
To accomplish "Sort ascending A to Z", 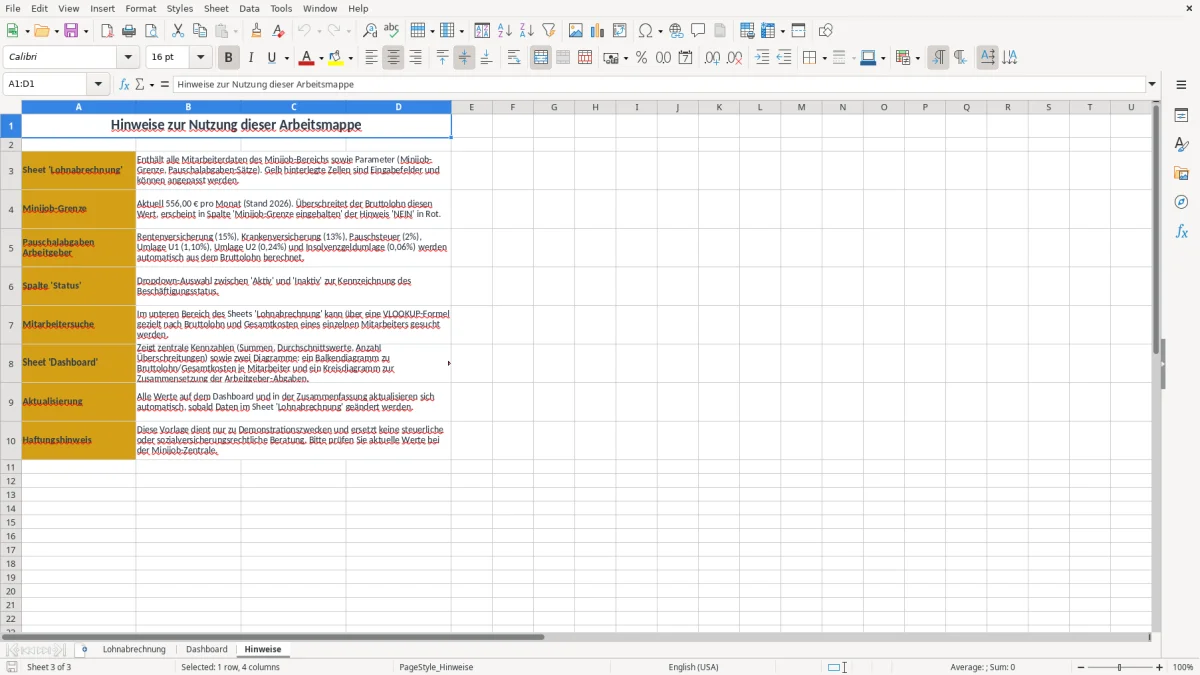I will 505,31.
